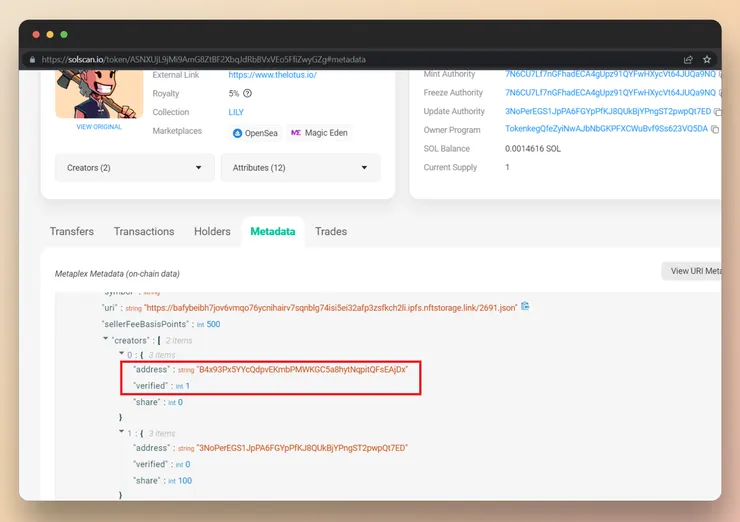The width and height of the screenshot is (740, 522).
Task: Click the Current Supply value 1
Action: pos(507,167)
